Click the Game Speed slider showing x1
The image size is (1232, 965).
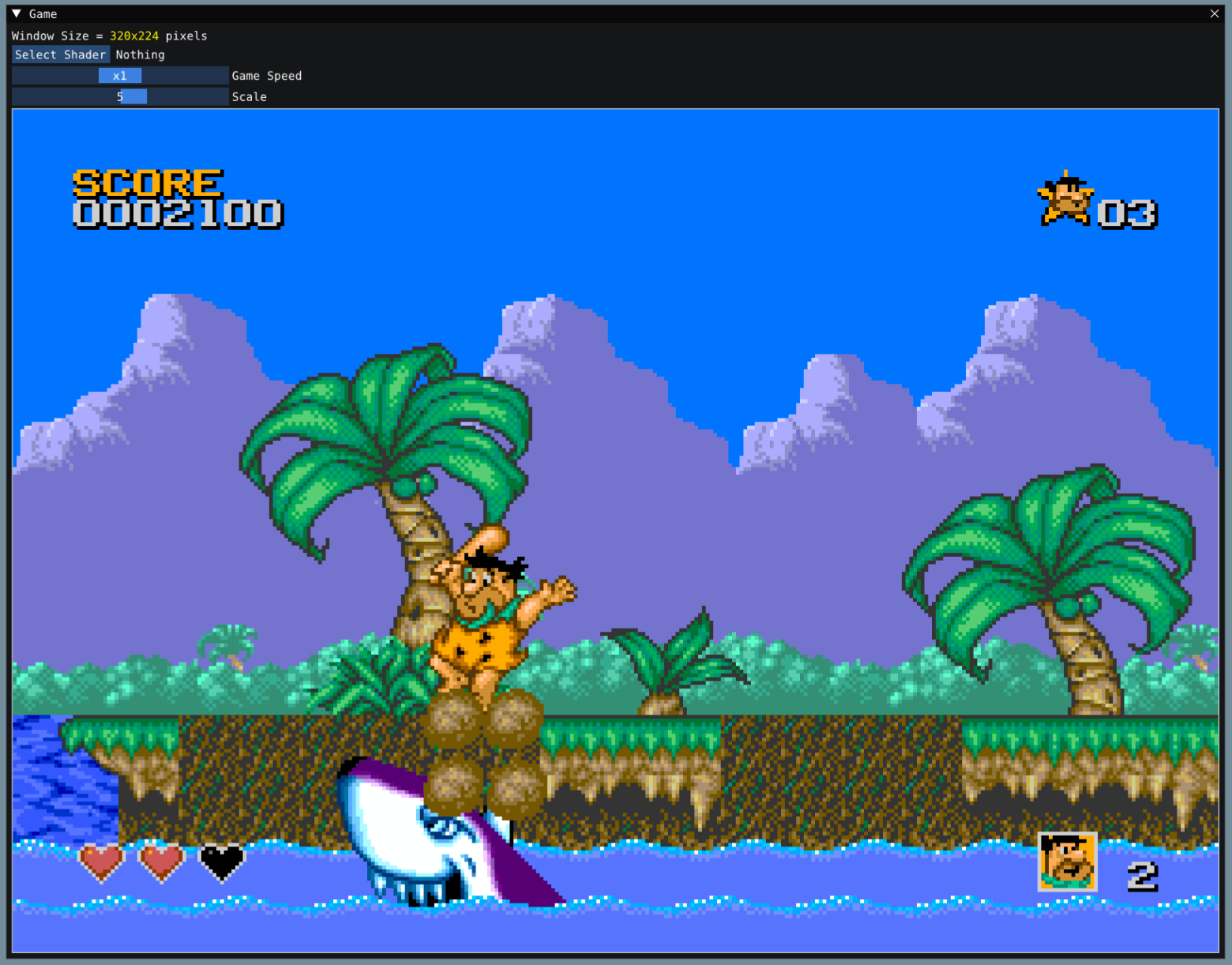[x=120, y=75]
